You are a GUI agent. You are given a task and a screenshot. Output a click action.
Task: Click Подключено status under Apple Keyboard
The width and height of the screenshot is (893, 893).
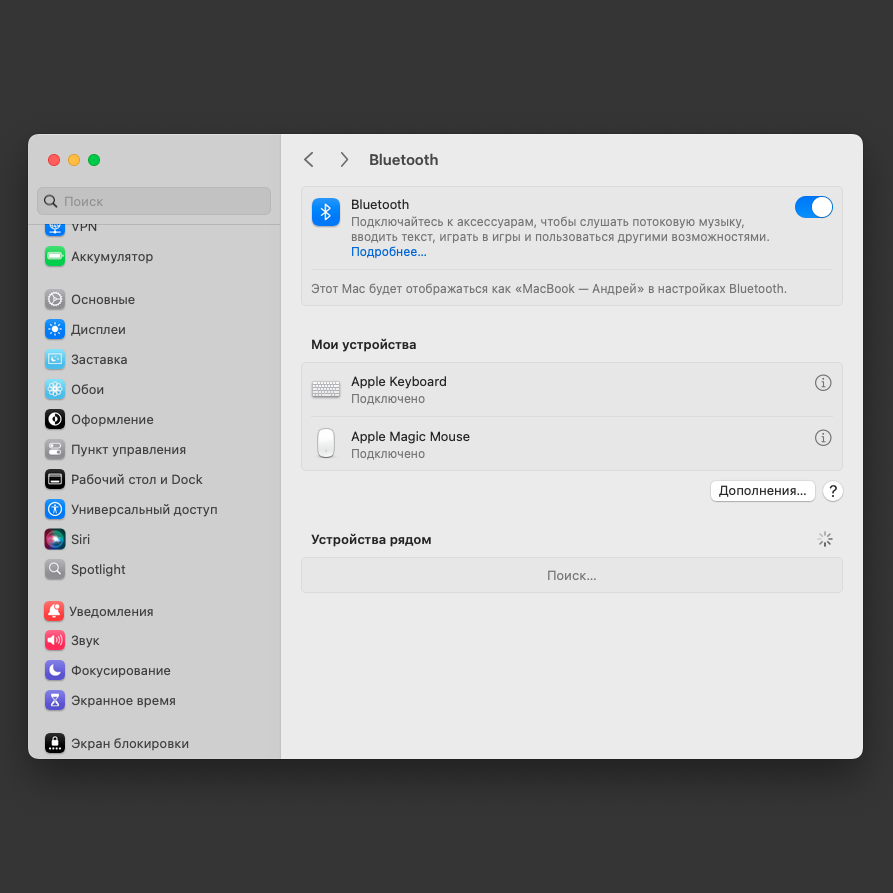tap(388, 399)
